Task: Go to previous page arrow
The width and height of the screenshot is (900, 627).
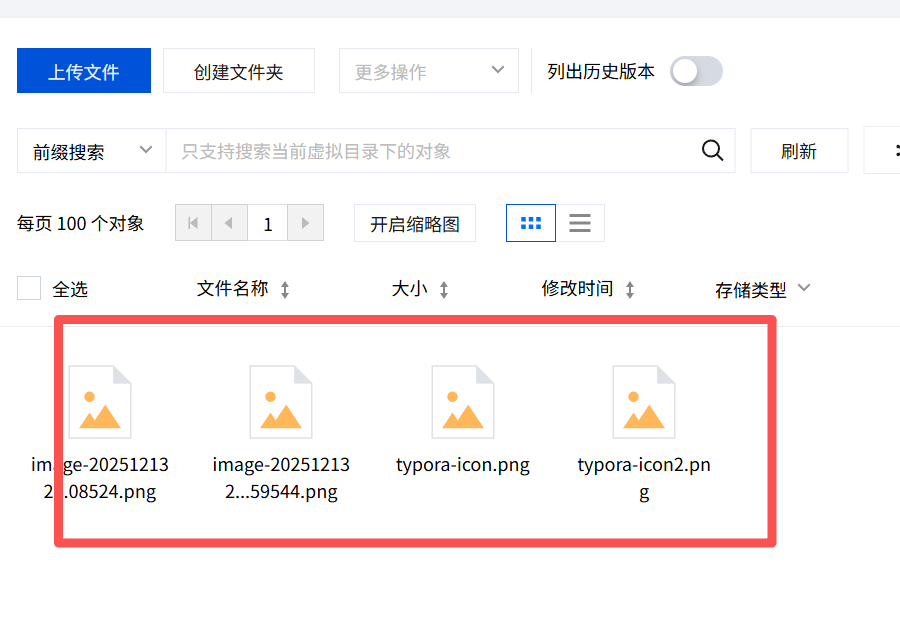Action: click(229, 223)
